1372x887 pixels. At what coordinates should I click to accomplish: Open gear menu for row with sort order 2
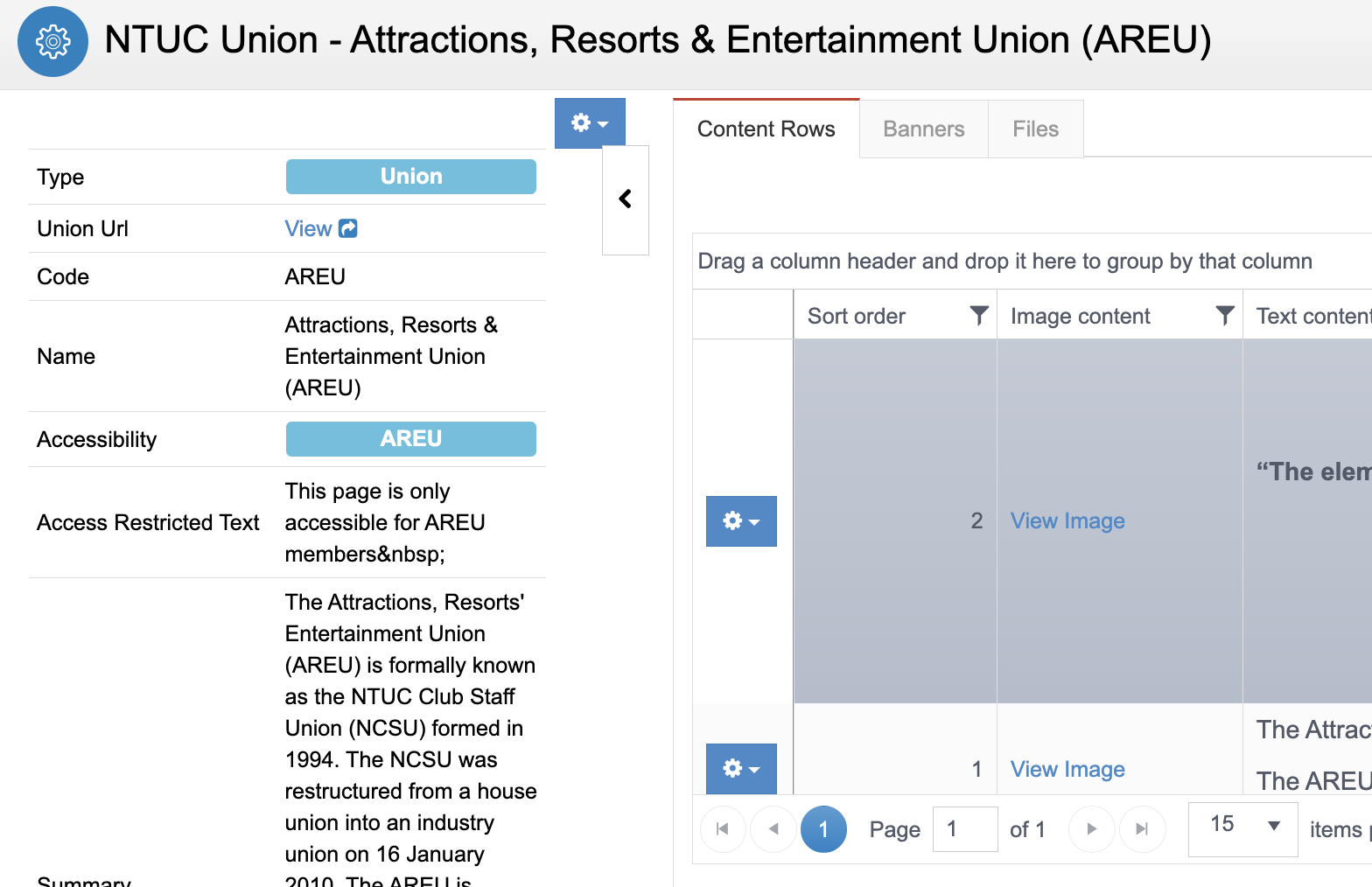[x=740, y=521]
